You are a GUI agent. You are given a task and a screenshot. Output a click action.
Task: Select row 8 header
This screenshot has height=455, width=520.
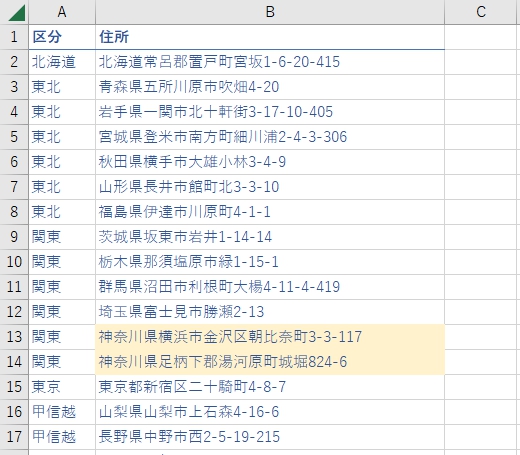click(x=14, y=212)
